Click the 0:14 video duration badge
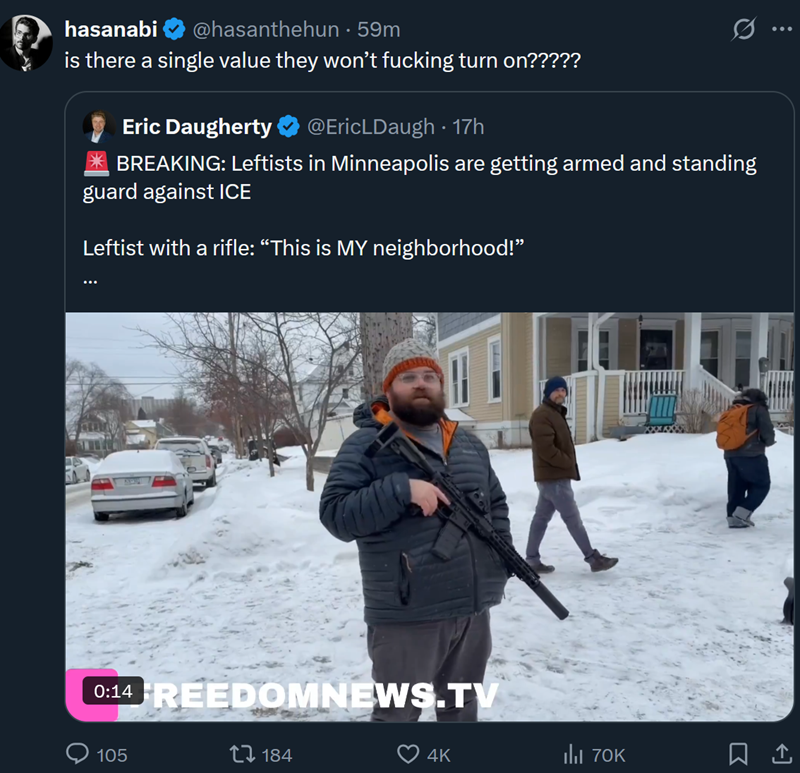800x773 pixels. click(113, 691)
